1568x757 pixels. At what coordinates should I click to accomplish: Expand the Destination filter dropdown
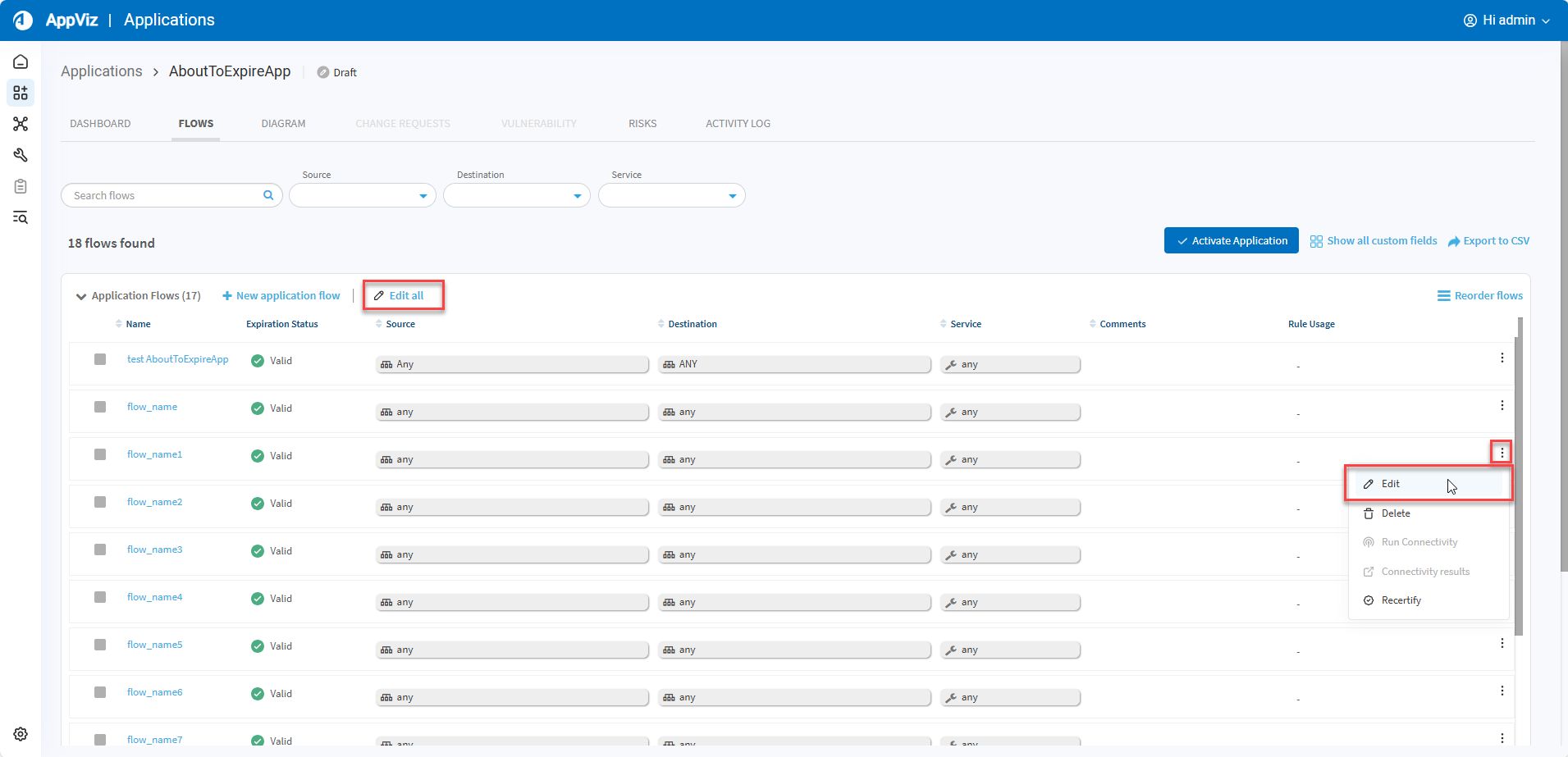pos(516,195)
